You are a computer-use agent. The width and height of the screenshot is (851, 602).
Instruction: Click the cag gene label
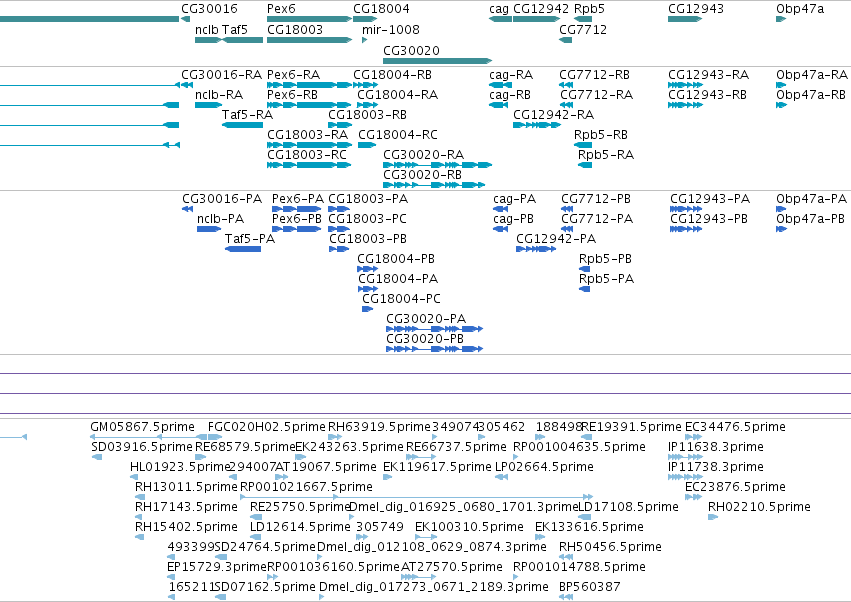pyautogui.click(x=499, y=9)
